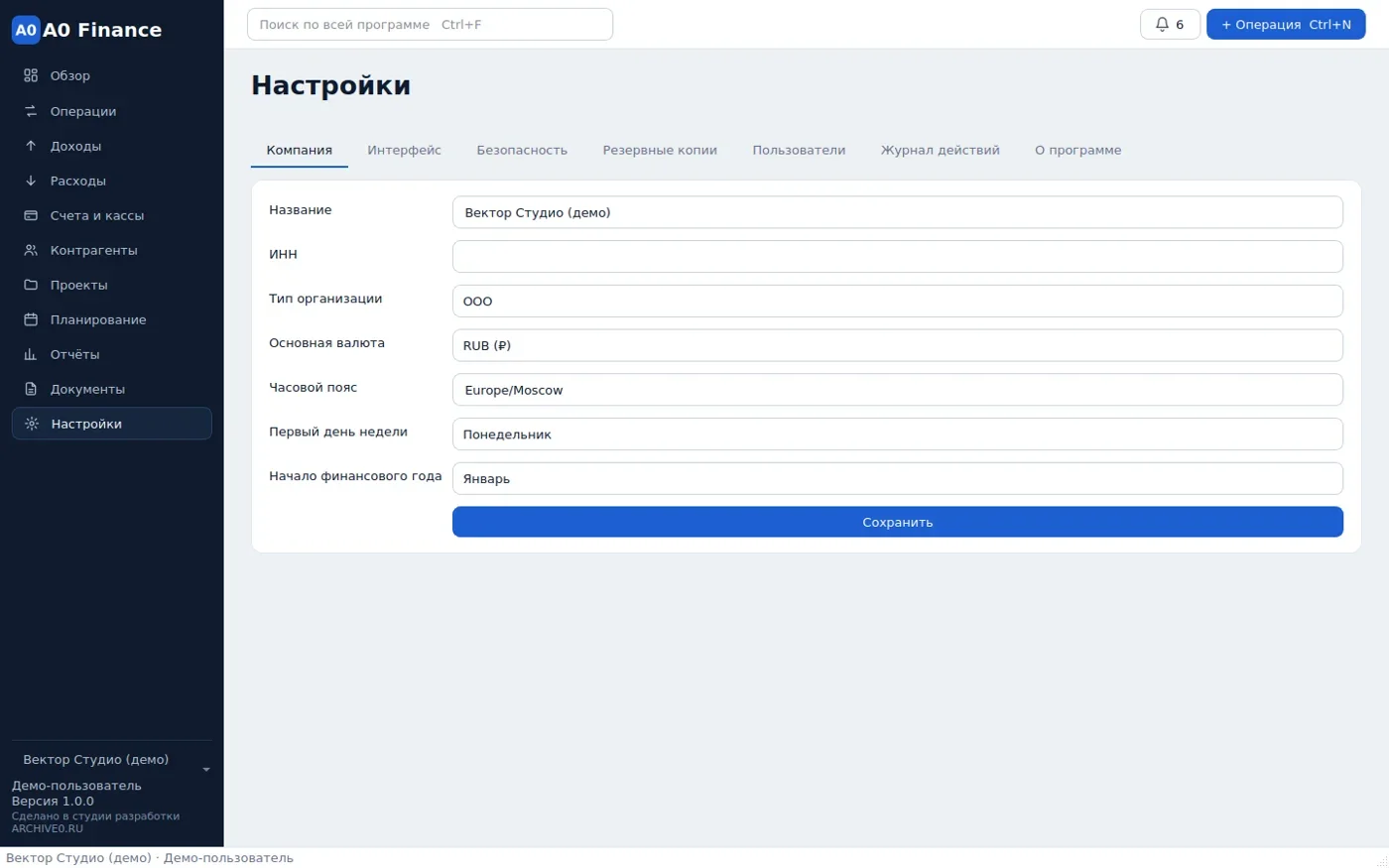Viewport: 1389px width, 868px height.
Task: Click the Контрагенты people icon
Action: click(31, 250)
